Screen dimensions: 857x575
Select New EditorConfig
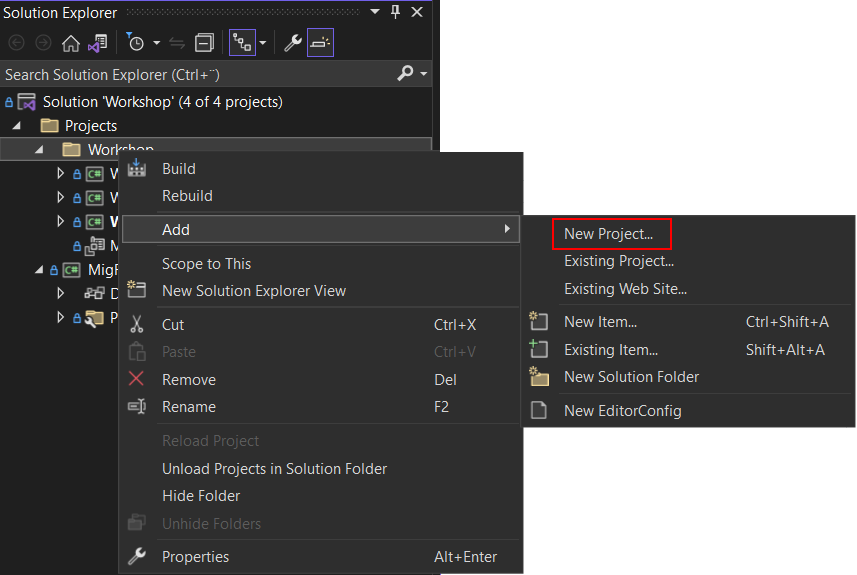(x=689, y=410)
